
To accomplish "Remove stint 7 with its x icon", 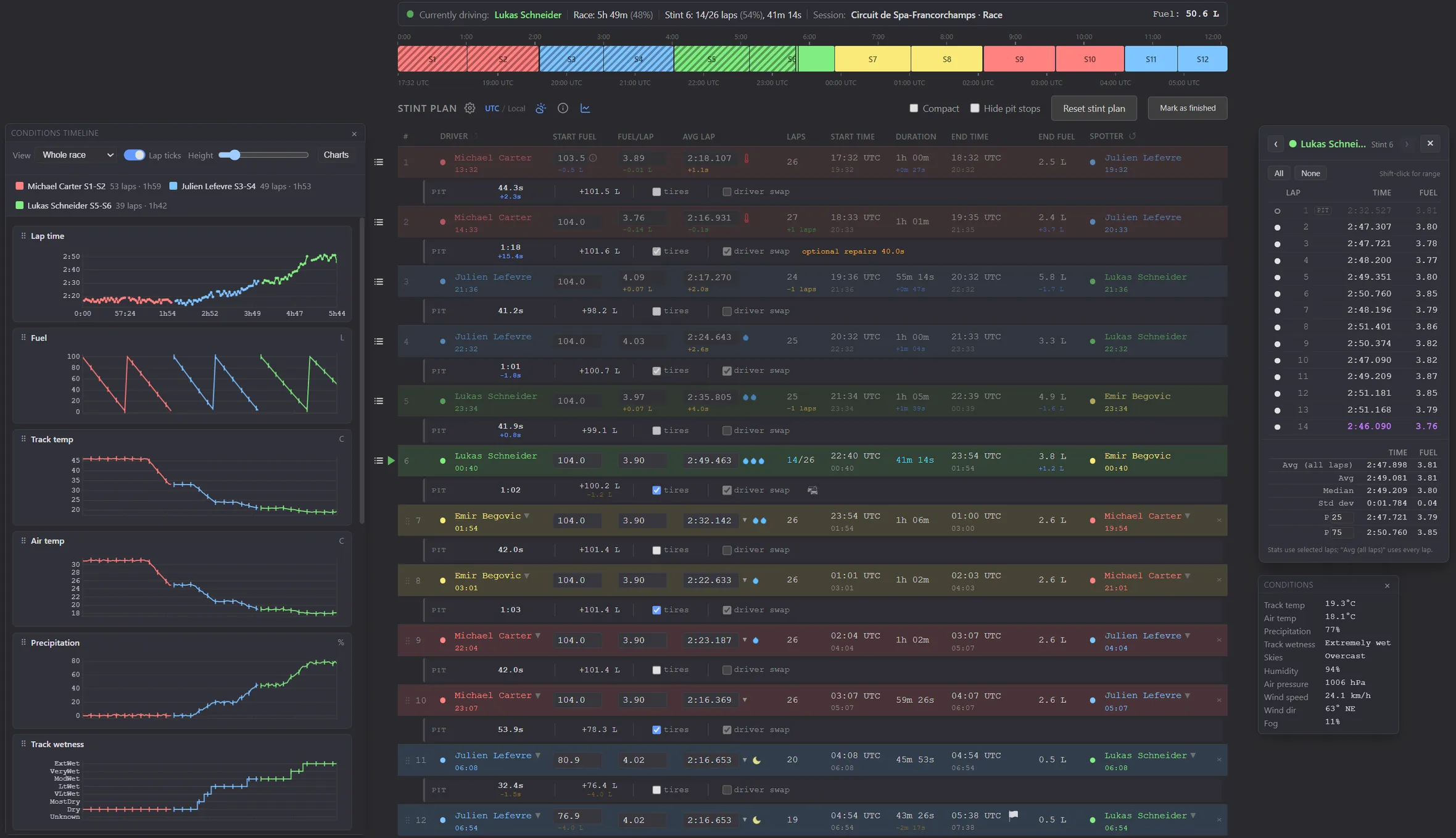I will coord(1219,520).
